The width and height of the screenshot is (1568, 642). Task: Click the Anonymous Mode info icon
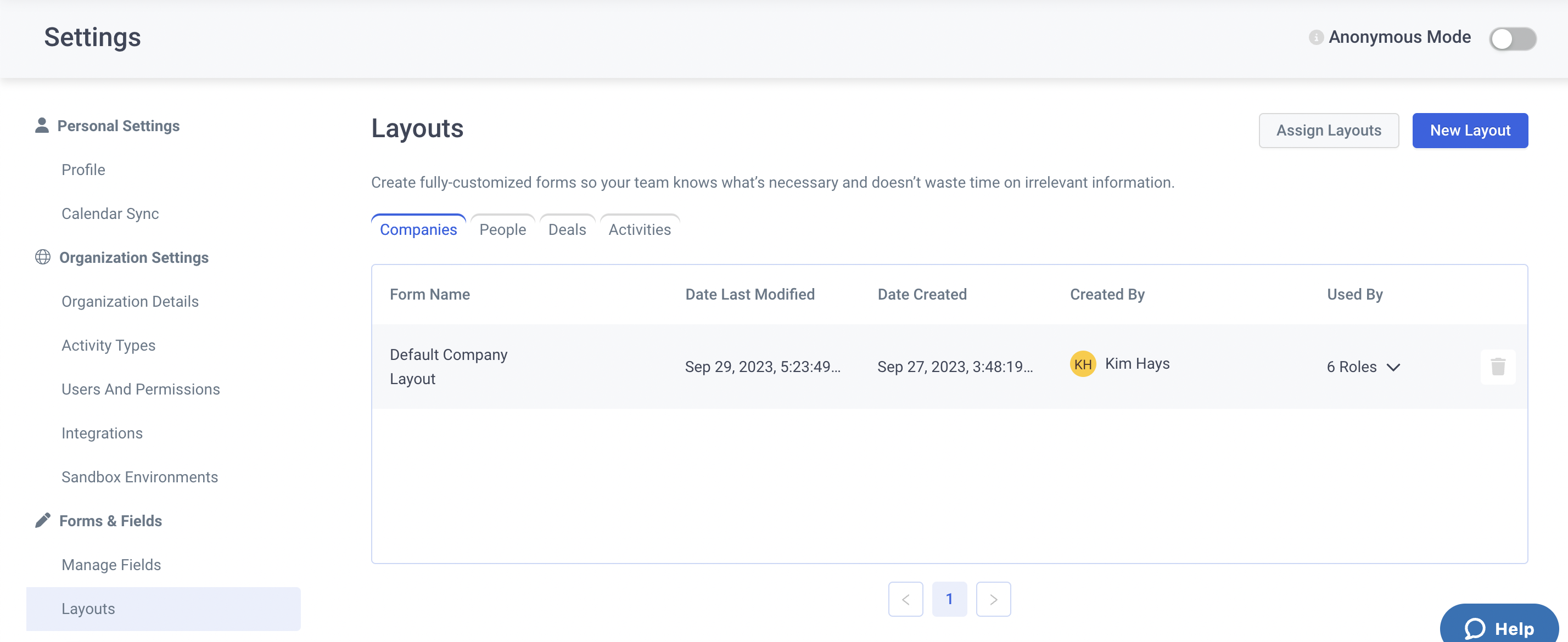(x=1315, y=37)
